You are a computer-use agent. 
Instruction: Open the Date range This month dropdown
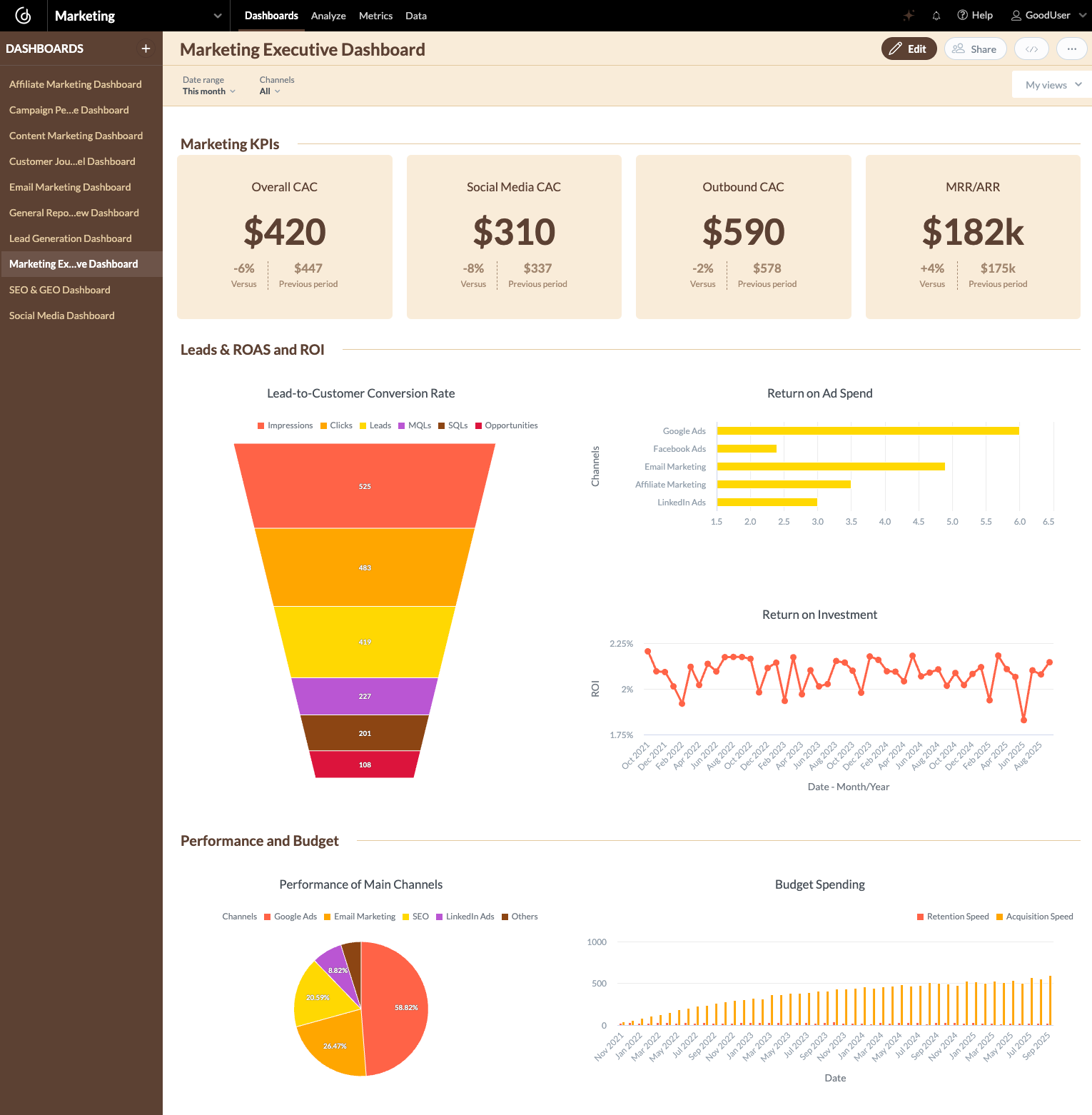pos(208,91)
